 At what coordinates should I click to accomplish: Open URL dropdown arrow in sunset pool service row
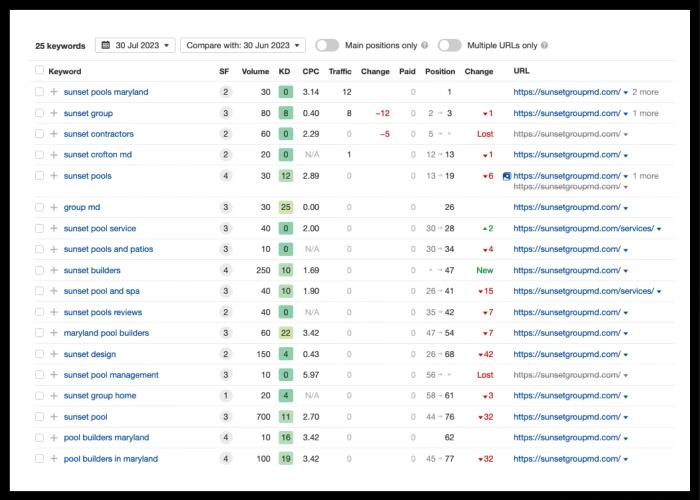click(659, 229)
